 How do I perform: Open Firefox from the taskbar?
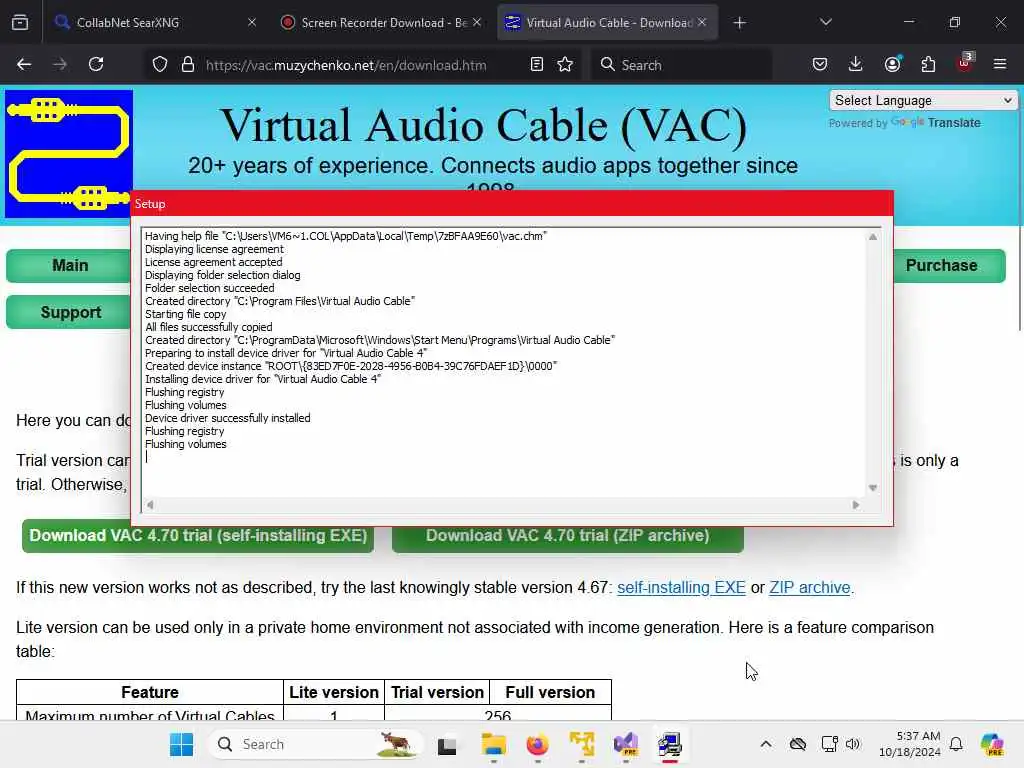(x=537, y=744)
